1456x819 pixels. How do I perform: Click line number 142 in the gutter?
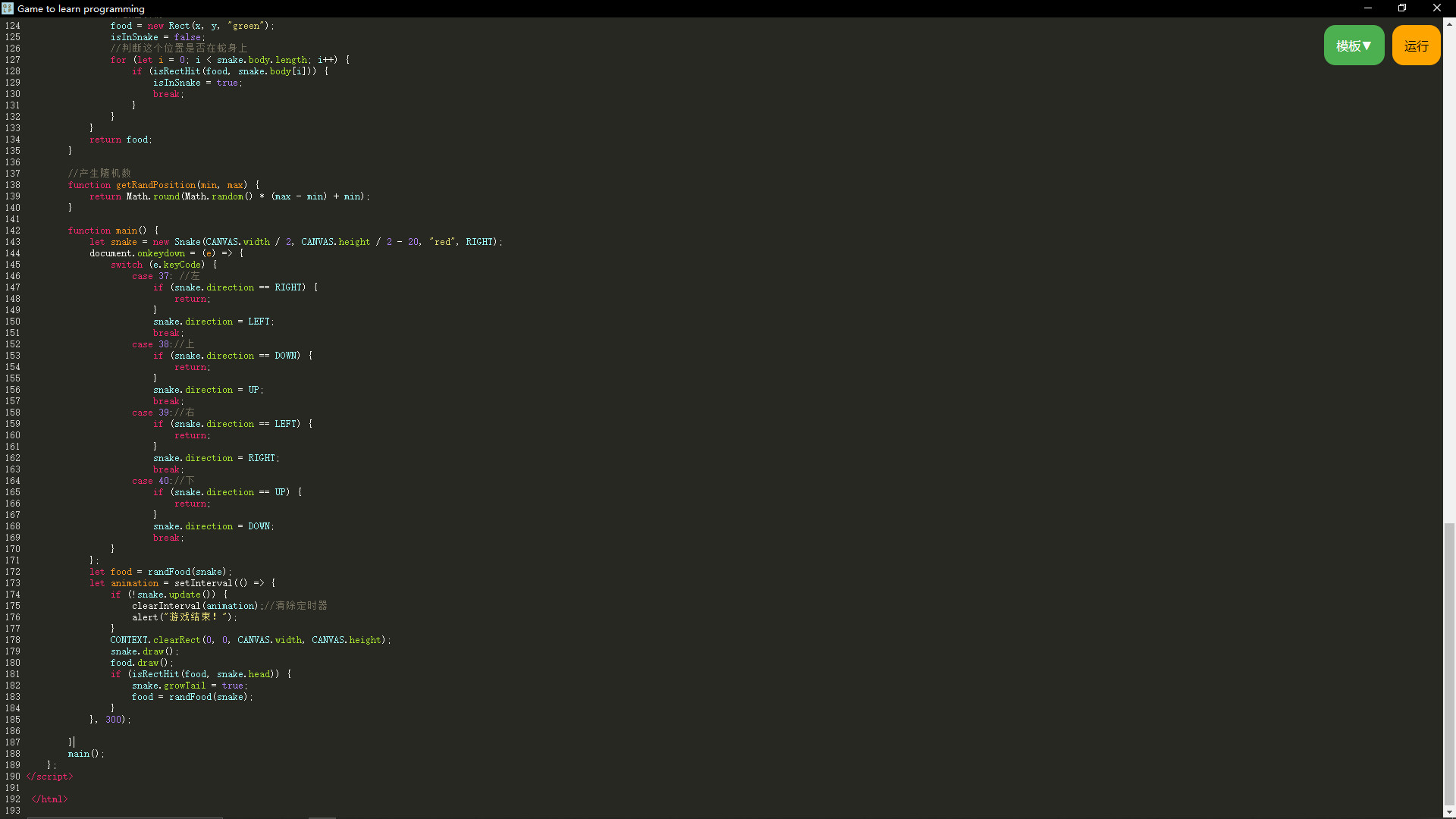pos(13,231)
